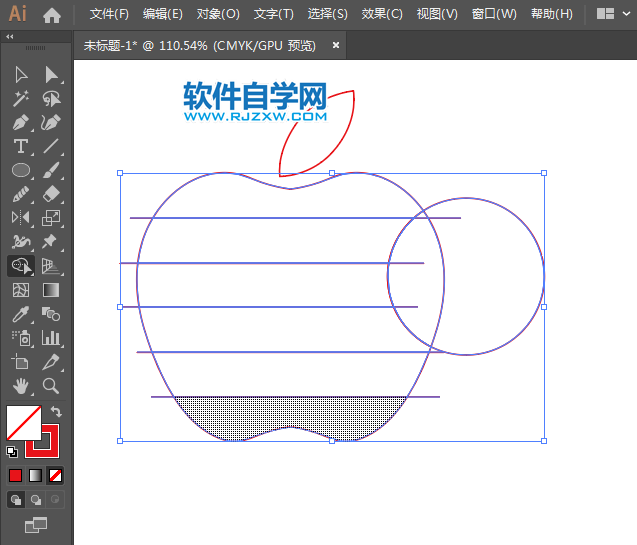Screen dimensions: 637x545
Task: Choose the Zoom magnifier tool
Action: [x=51, y=386]
